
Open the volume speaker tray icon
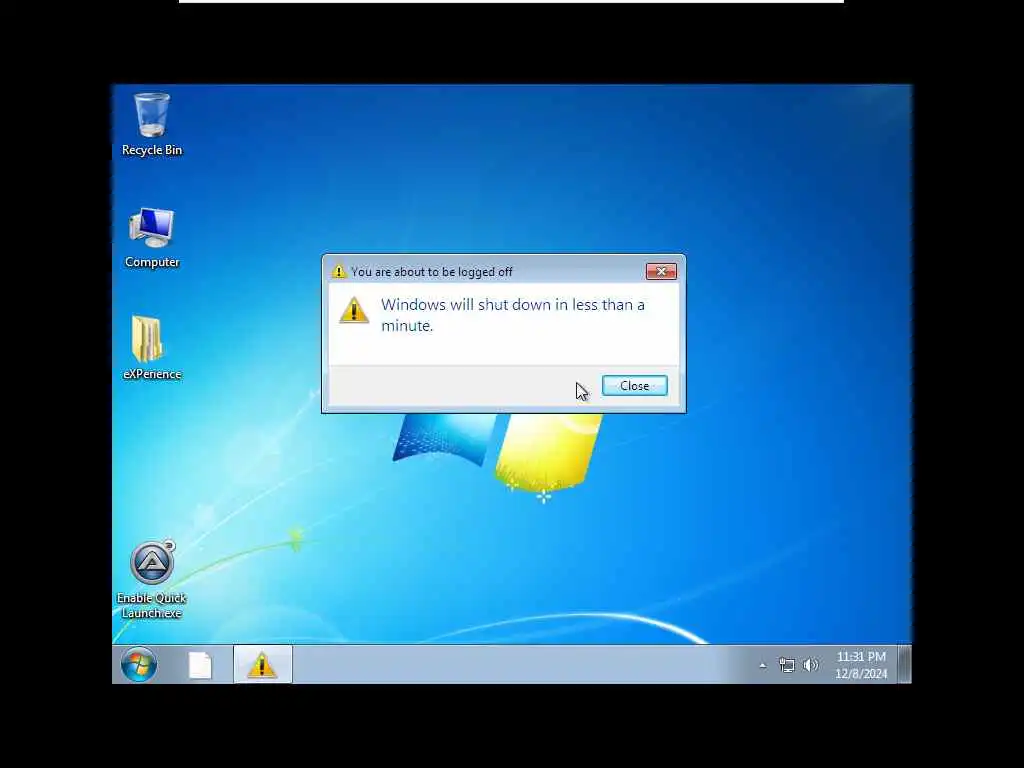click(810, 665)
